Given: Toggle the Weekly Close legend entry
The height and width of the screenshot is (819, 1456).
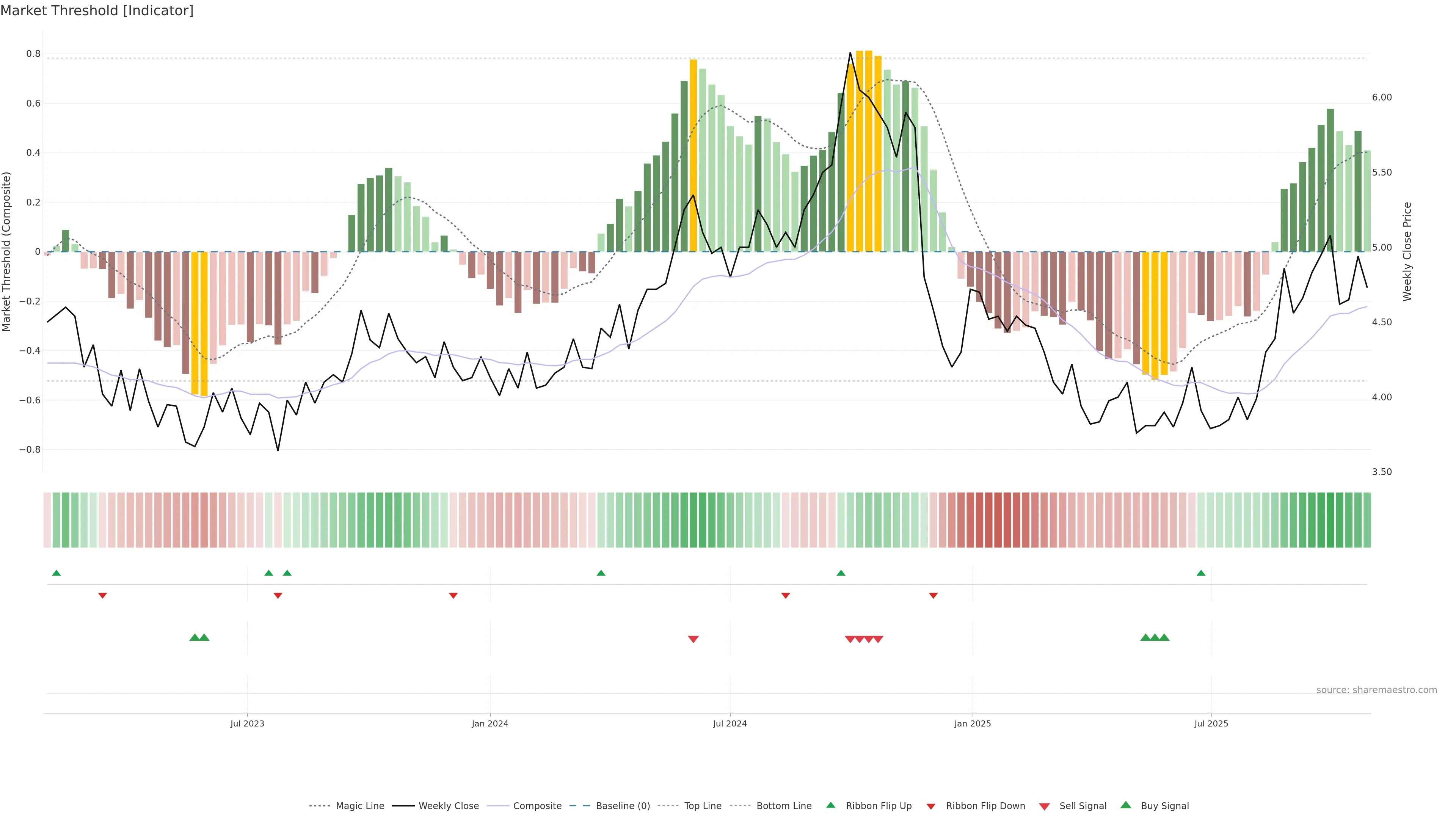Looking at the screenshot, I should (448, 806).
